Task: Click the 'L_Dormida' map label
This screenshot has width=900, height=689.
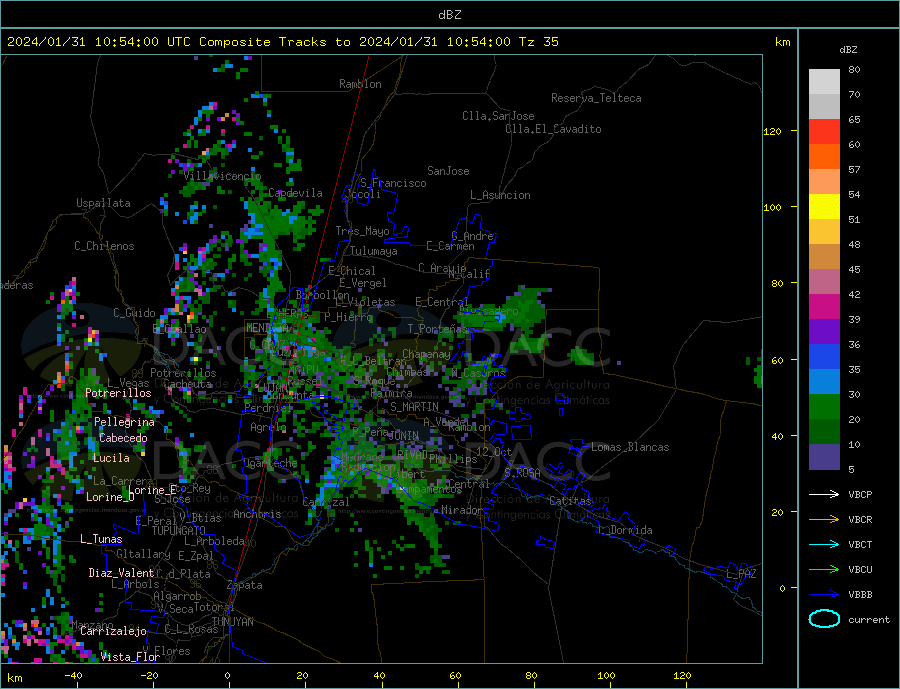Action: point(626,530)
